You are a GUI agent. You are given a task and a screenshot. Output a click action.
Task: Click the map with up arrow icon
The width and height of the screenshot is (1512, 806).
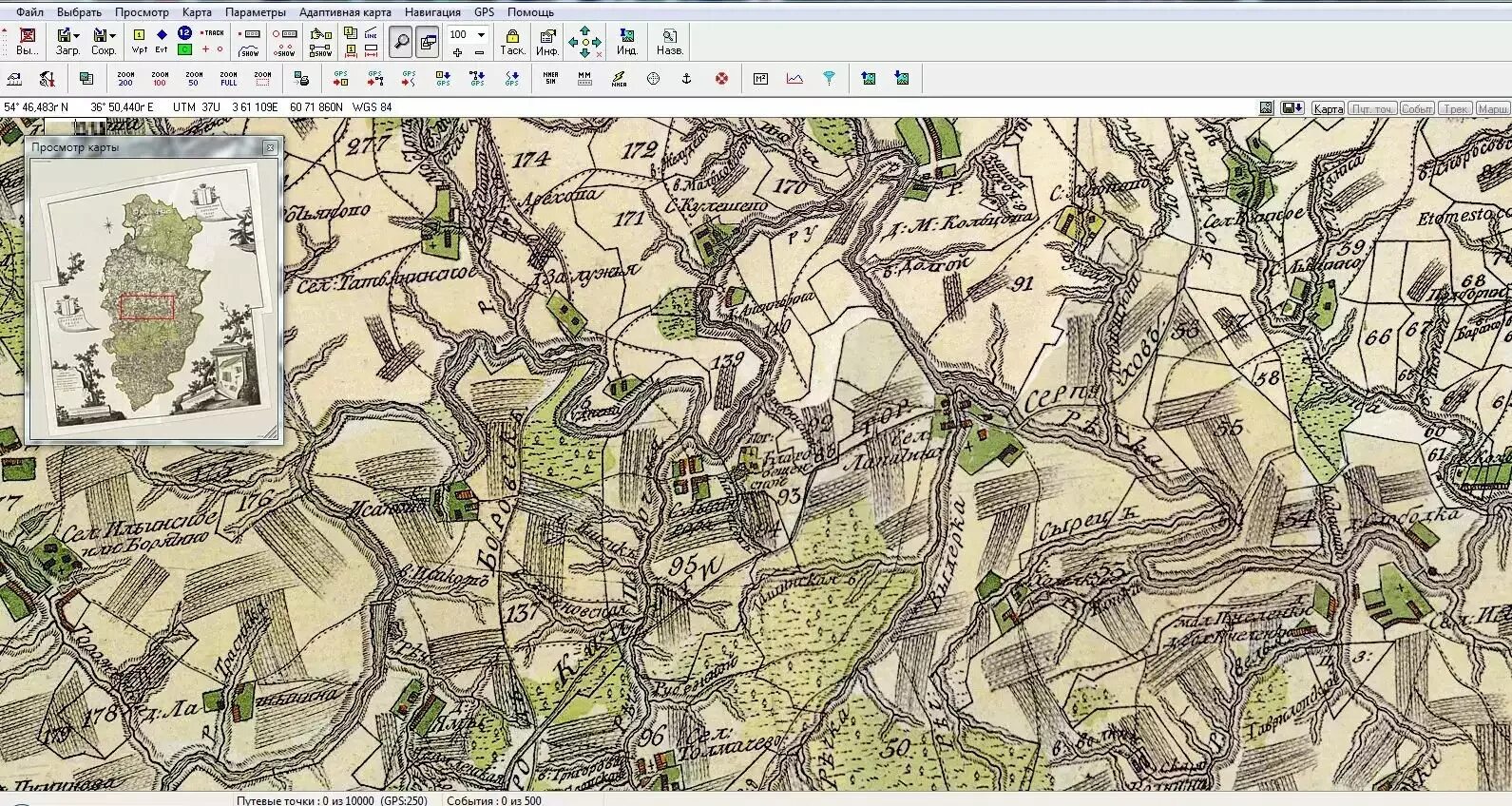pyautogui.click(x=868, y=79)
